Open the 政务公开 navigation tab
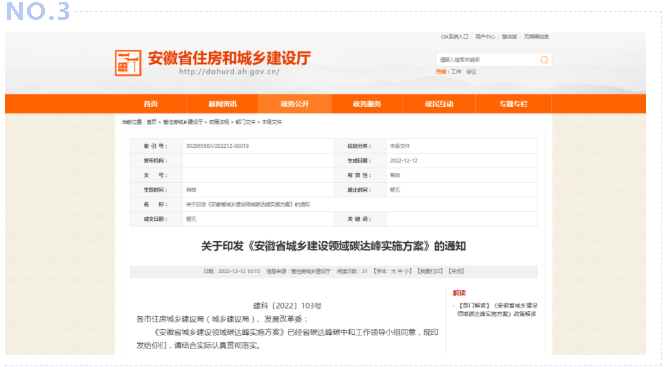This screenshot has height=367, width=667. [x=295, y=104]
